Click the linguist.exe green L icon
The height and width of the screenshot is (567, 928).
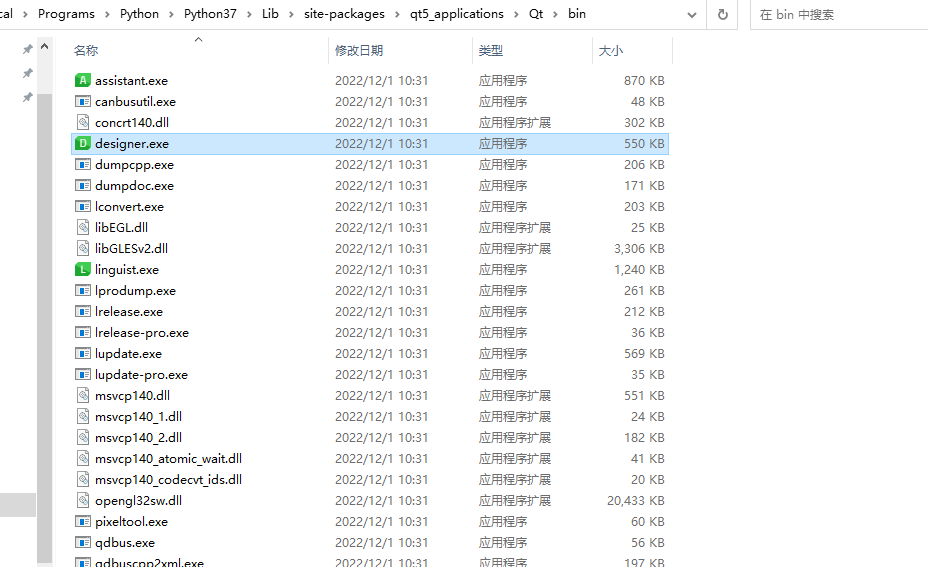[83, 270]
